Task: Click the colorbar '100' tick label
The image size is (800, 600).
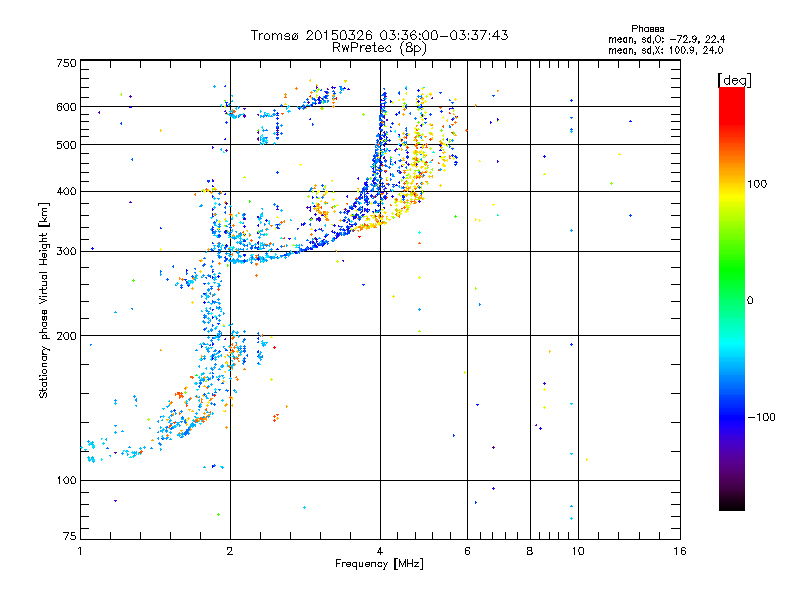Action: [757, 184]
